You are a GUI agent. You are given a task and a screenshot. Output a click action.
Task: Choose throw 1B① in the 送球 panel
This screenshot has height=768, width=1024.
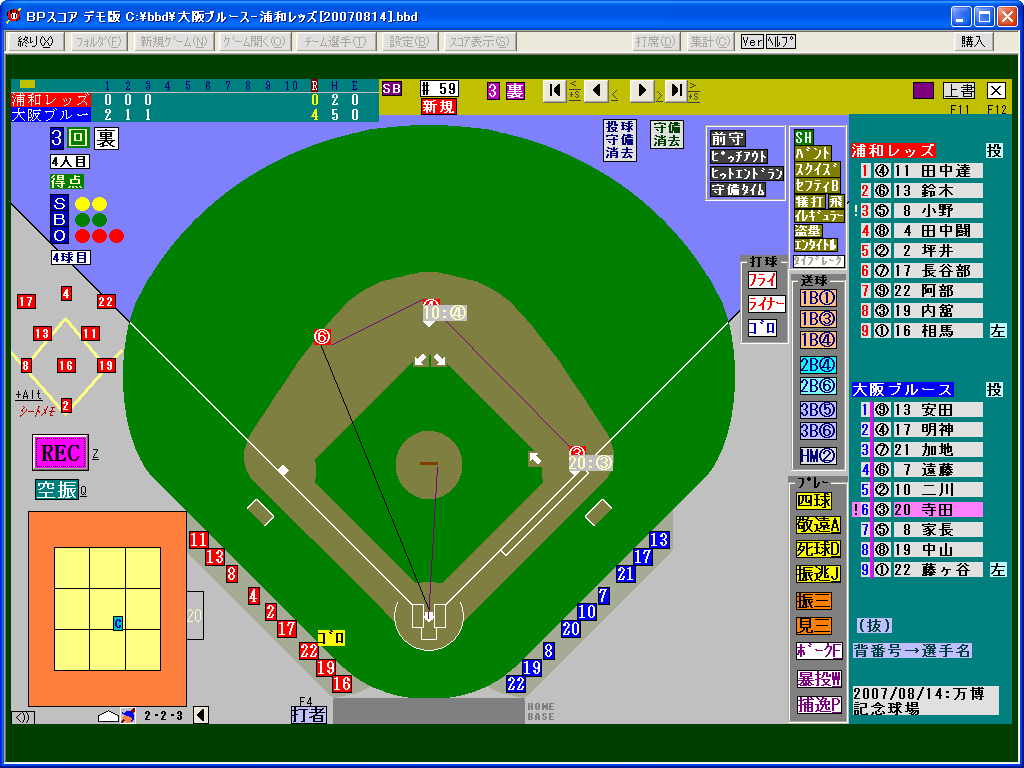pyautogui.click(x=818, y=298)
